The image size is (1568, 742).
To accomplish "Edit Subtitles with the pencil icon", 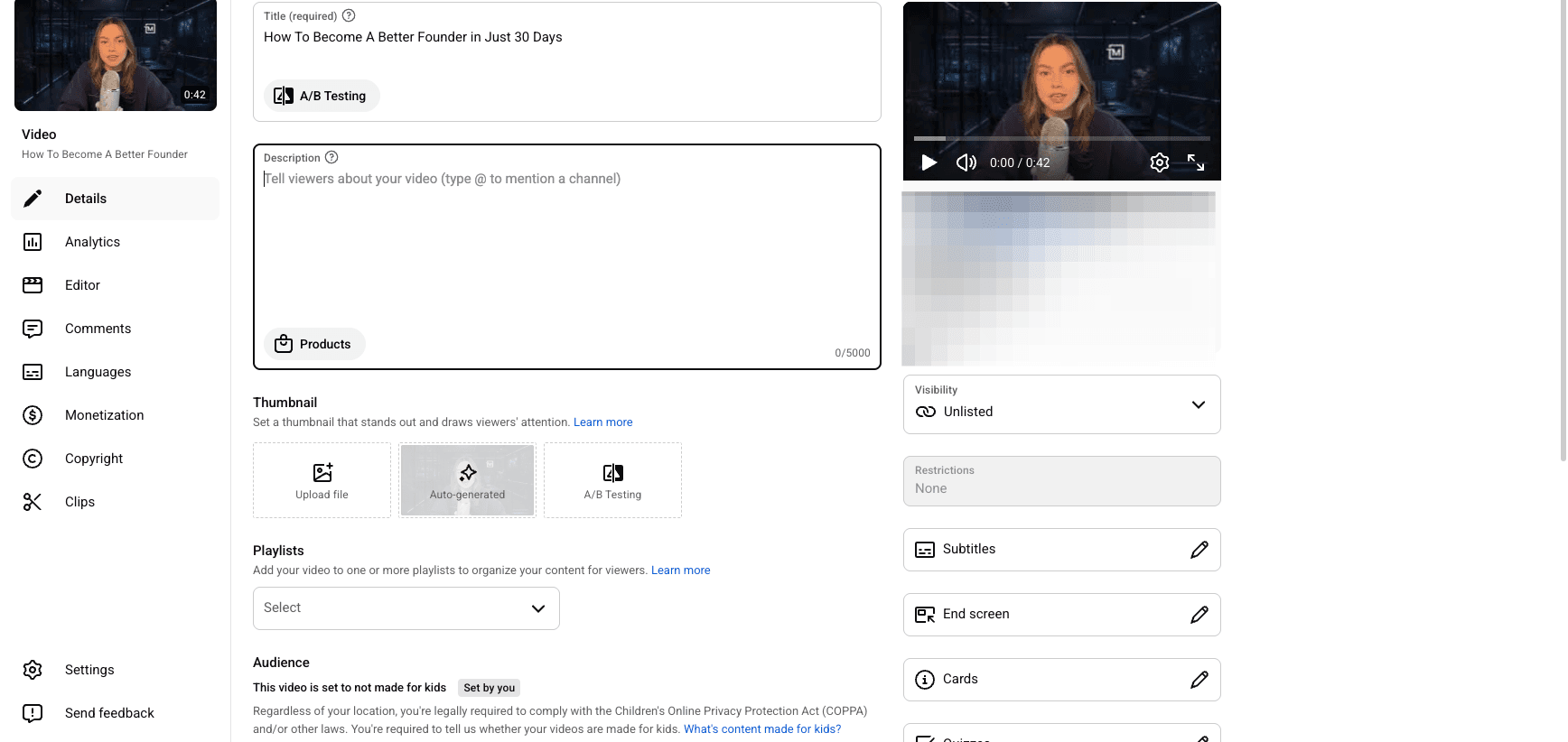I will pos(1199,550).
